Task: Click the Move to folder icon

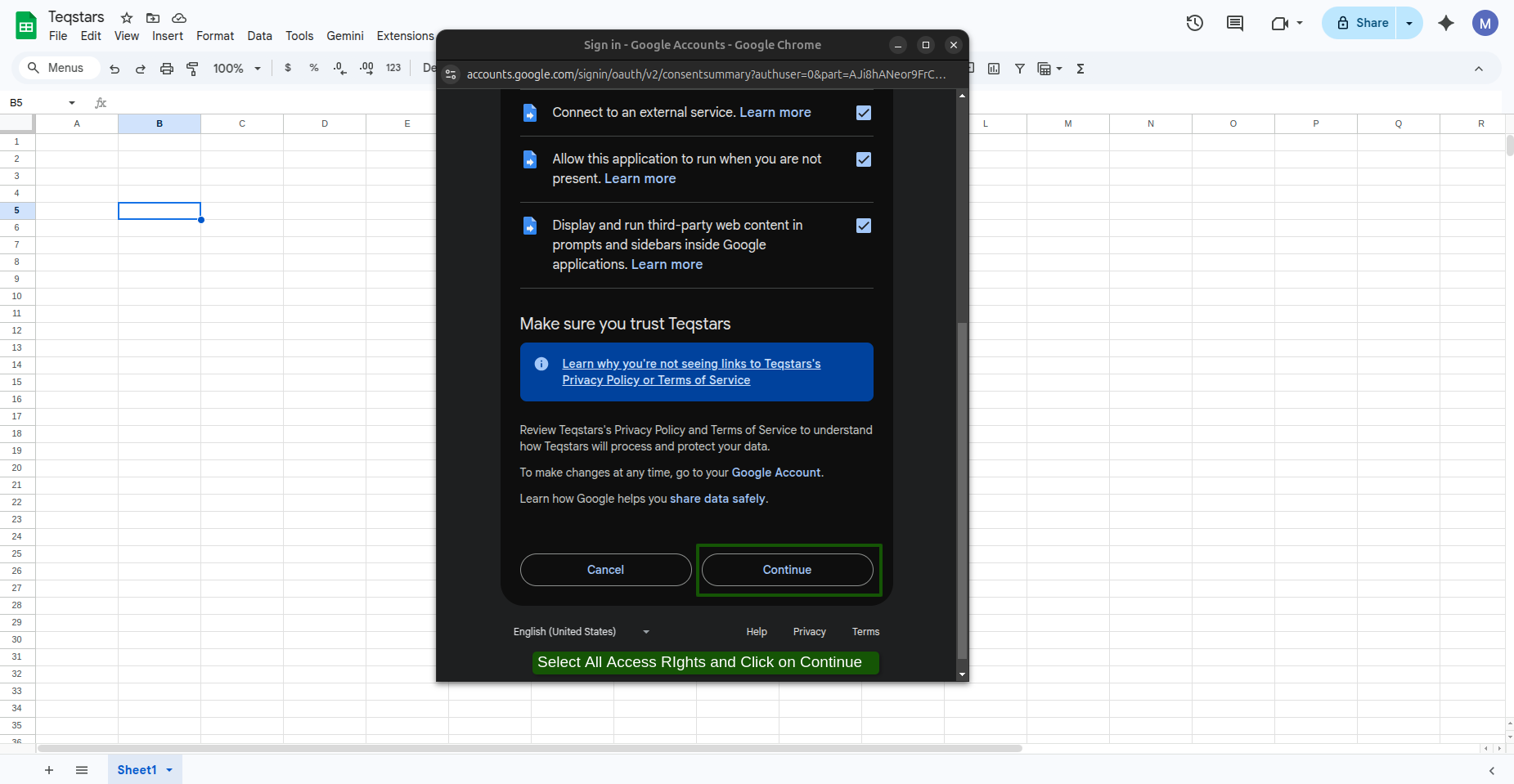Action: (153, 18)
